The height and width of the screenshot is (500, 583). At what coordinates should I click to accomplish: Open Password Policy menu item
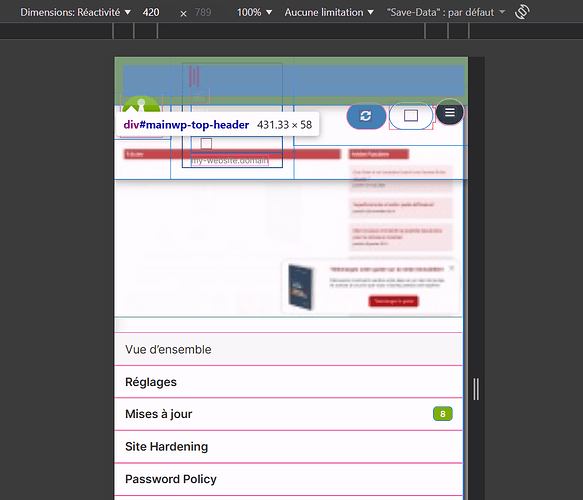point(289,479)
